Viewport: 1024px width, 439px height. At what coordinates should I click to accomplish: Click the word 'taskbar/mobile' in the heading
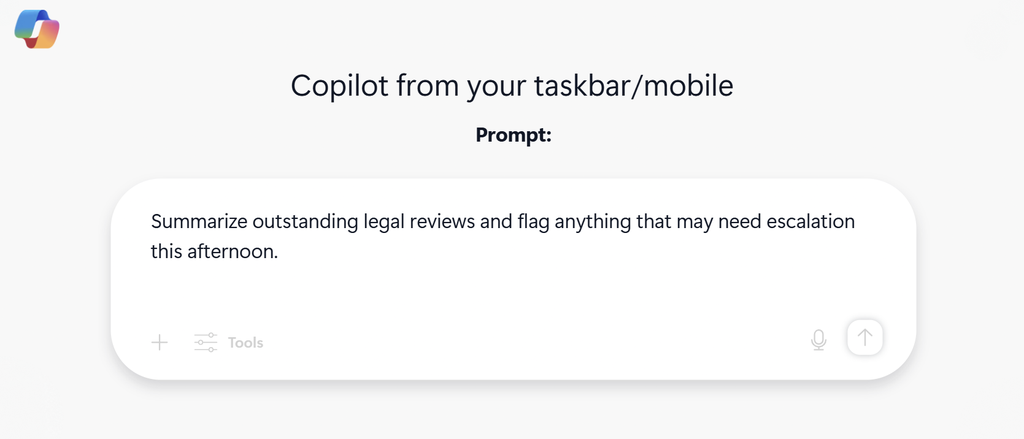pos(633,86)
